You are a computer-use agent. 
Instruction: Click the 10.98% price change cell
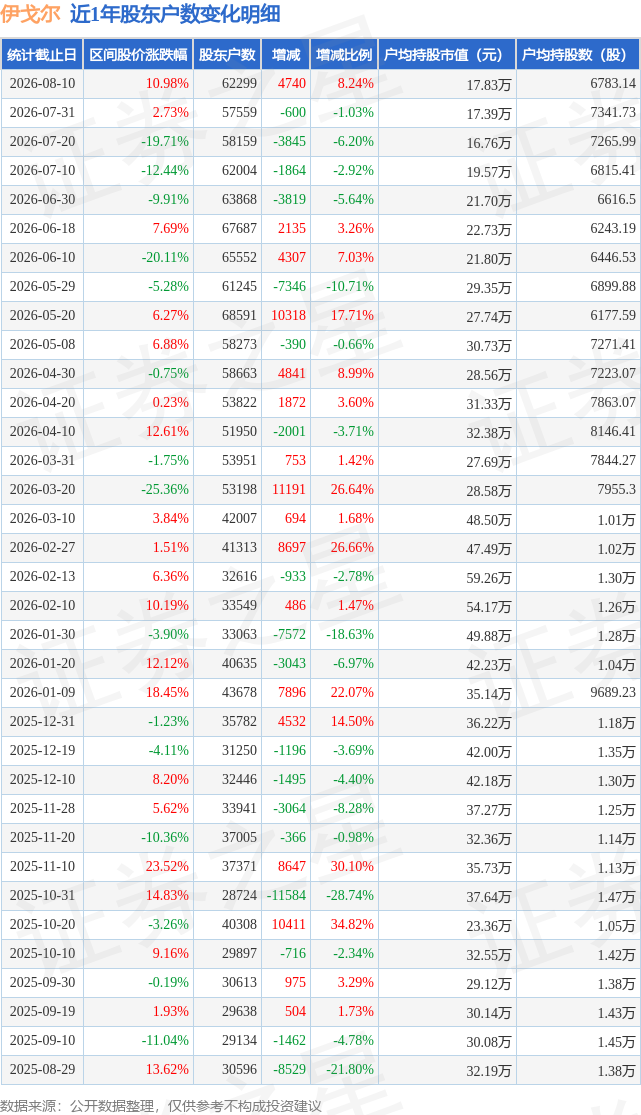click(x=167, y=83)
